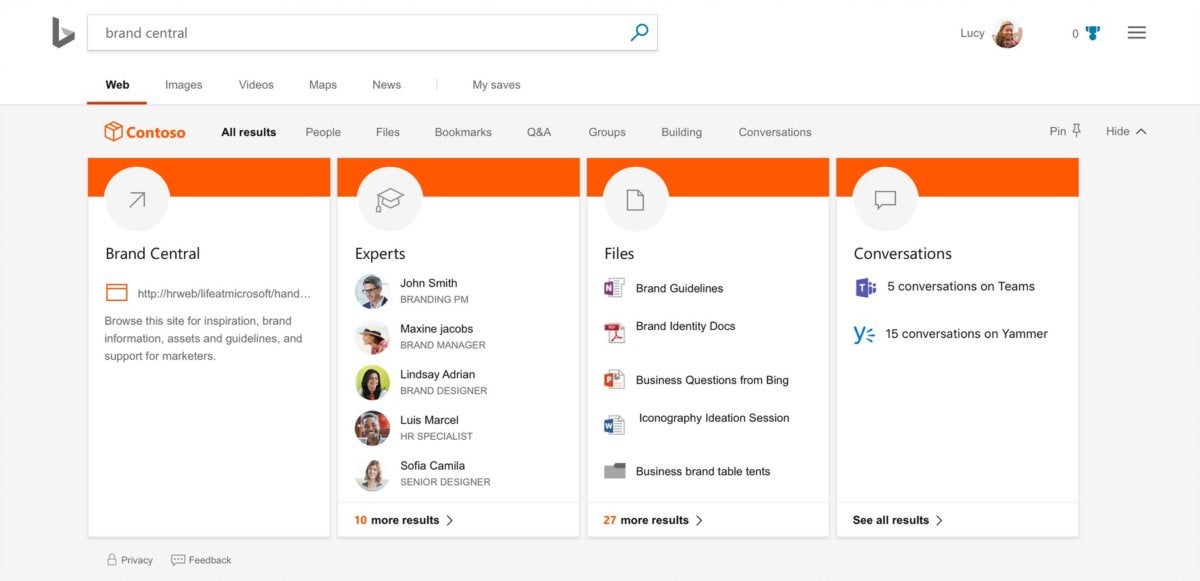Click the magnifier search icon

click(639, 32)
